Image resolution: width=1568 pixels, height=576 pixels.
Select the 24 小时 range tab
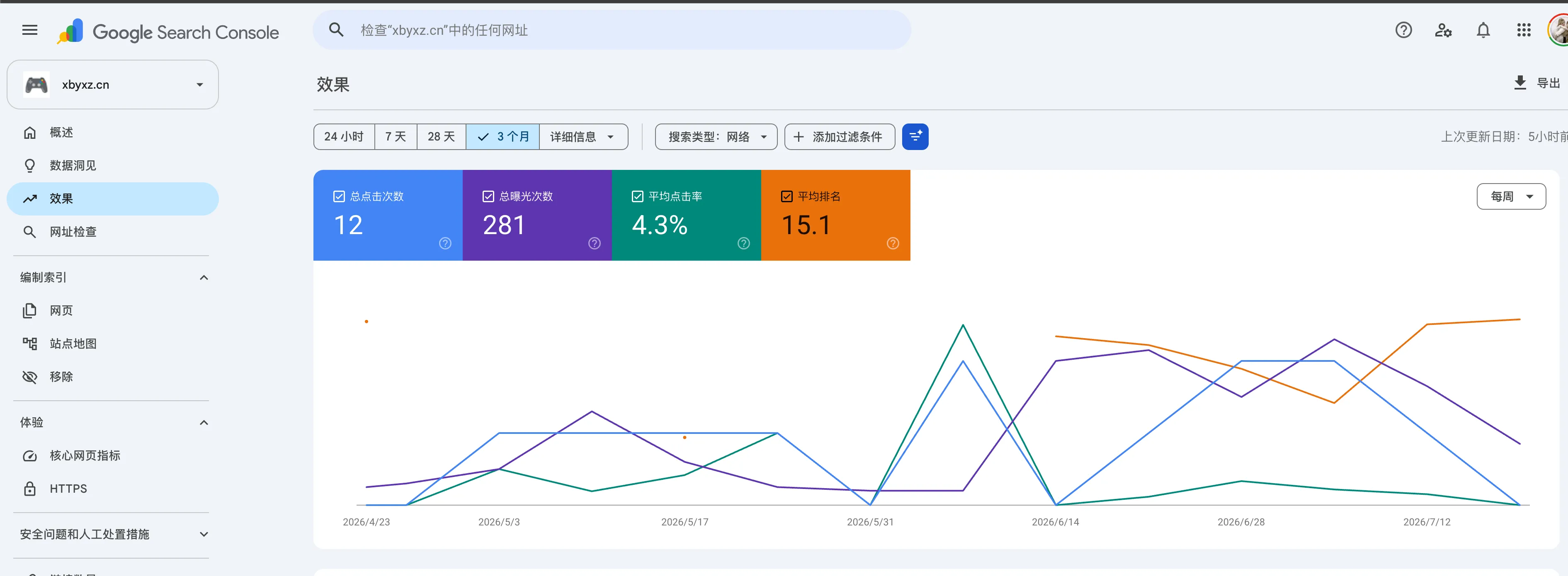click(344, 136)
